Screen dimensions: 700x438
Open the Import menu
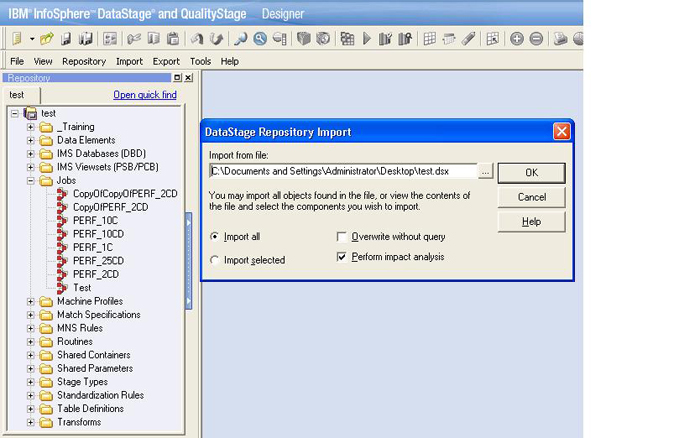(x=129, y=61)
